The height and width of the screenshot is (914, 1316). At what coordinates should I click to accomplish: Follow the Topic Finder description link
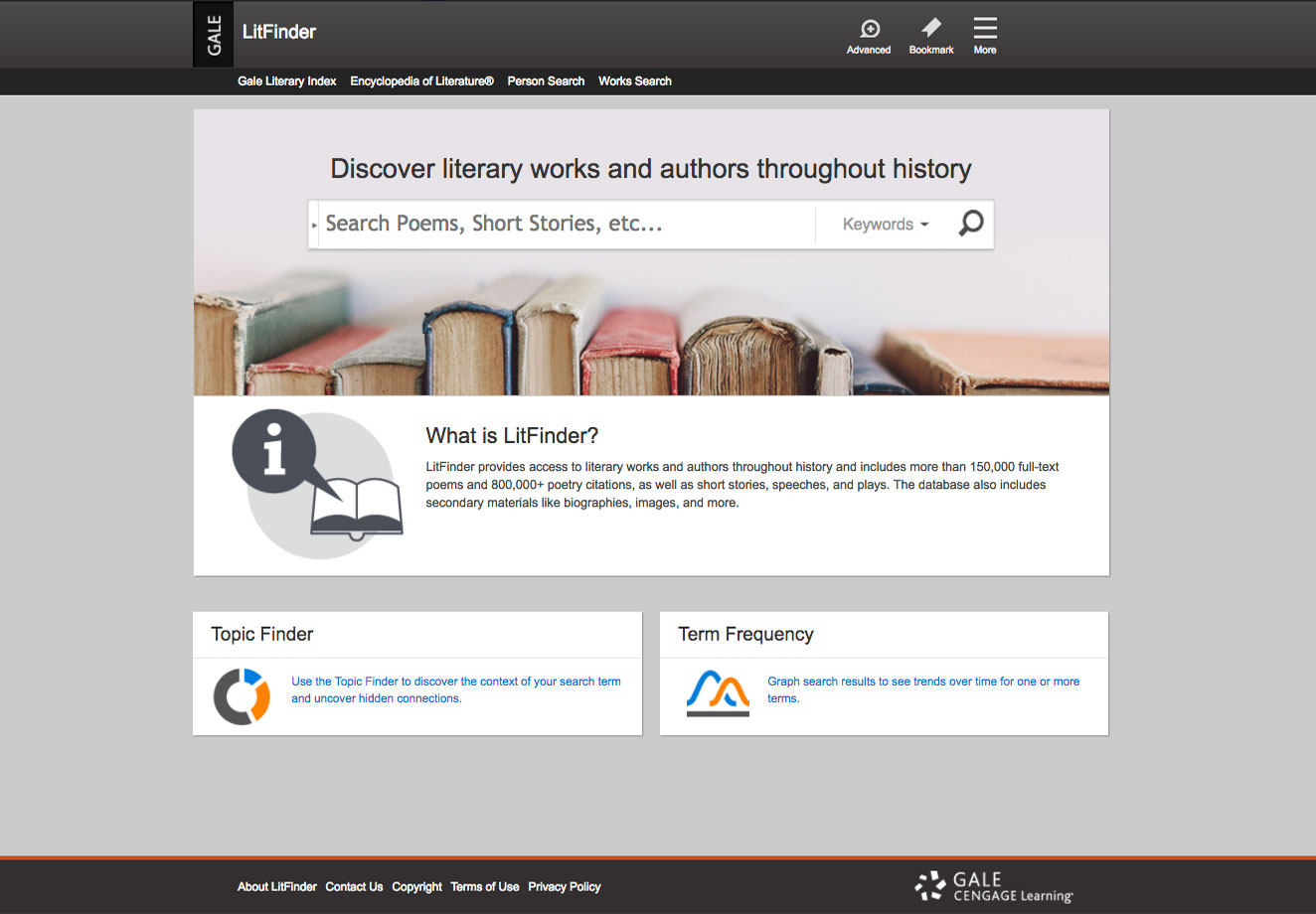coord(456,689)
